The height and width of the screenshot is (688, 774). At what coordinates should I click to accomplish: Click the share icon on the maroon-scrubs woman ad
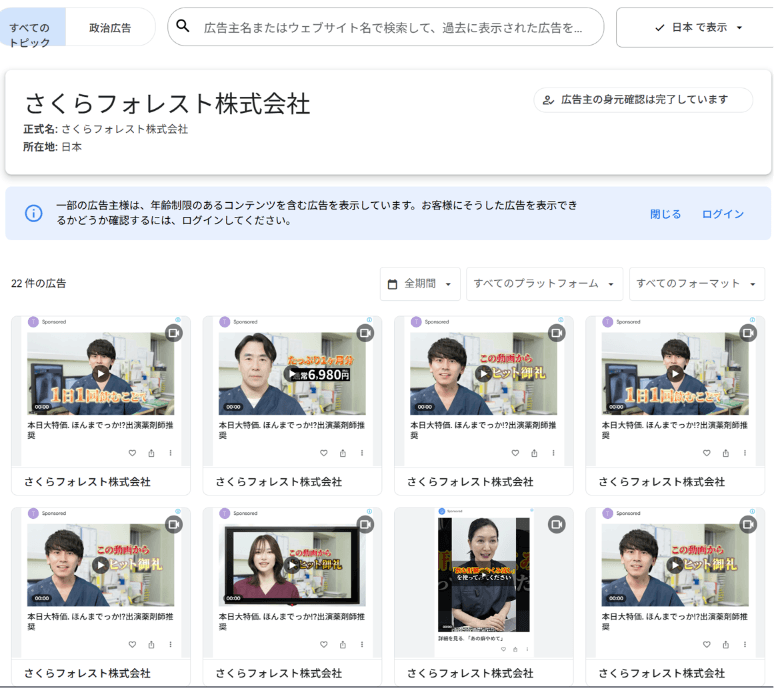343,644
